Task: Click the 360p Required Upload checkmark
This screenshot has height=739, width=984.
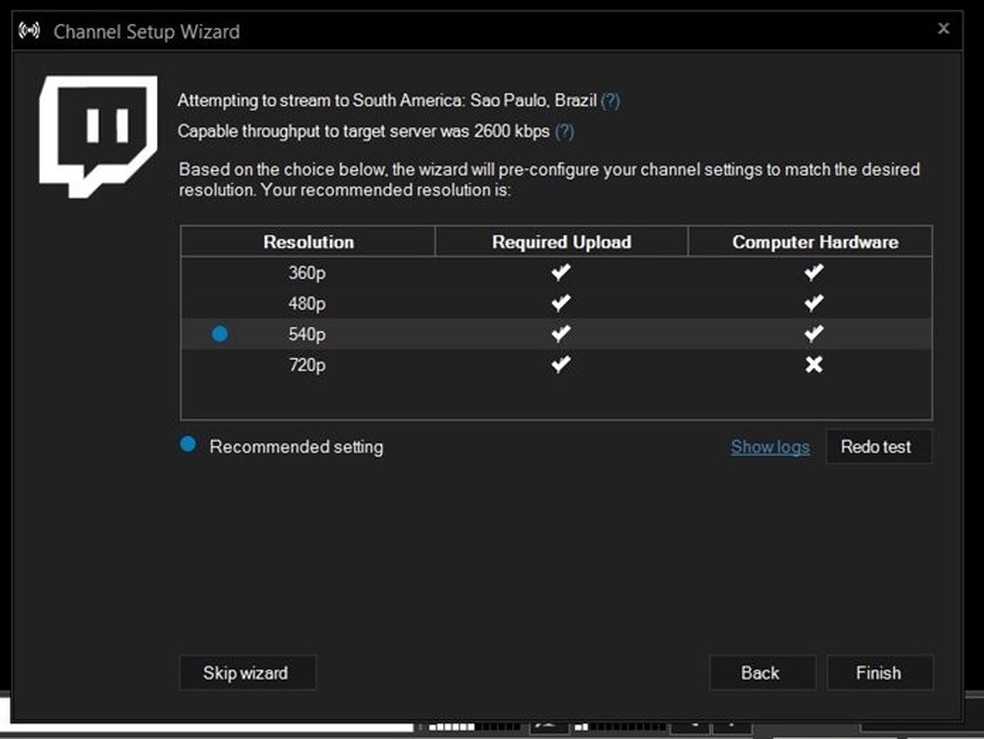Action: coord(561,272)
